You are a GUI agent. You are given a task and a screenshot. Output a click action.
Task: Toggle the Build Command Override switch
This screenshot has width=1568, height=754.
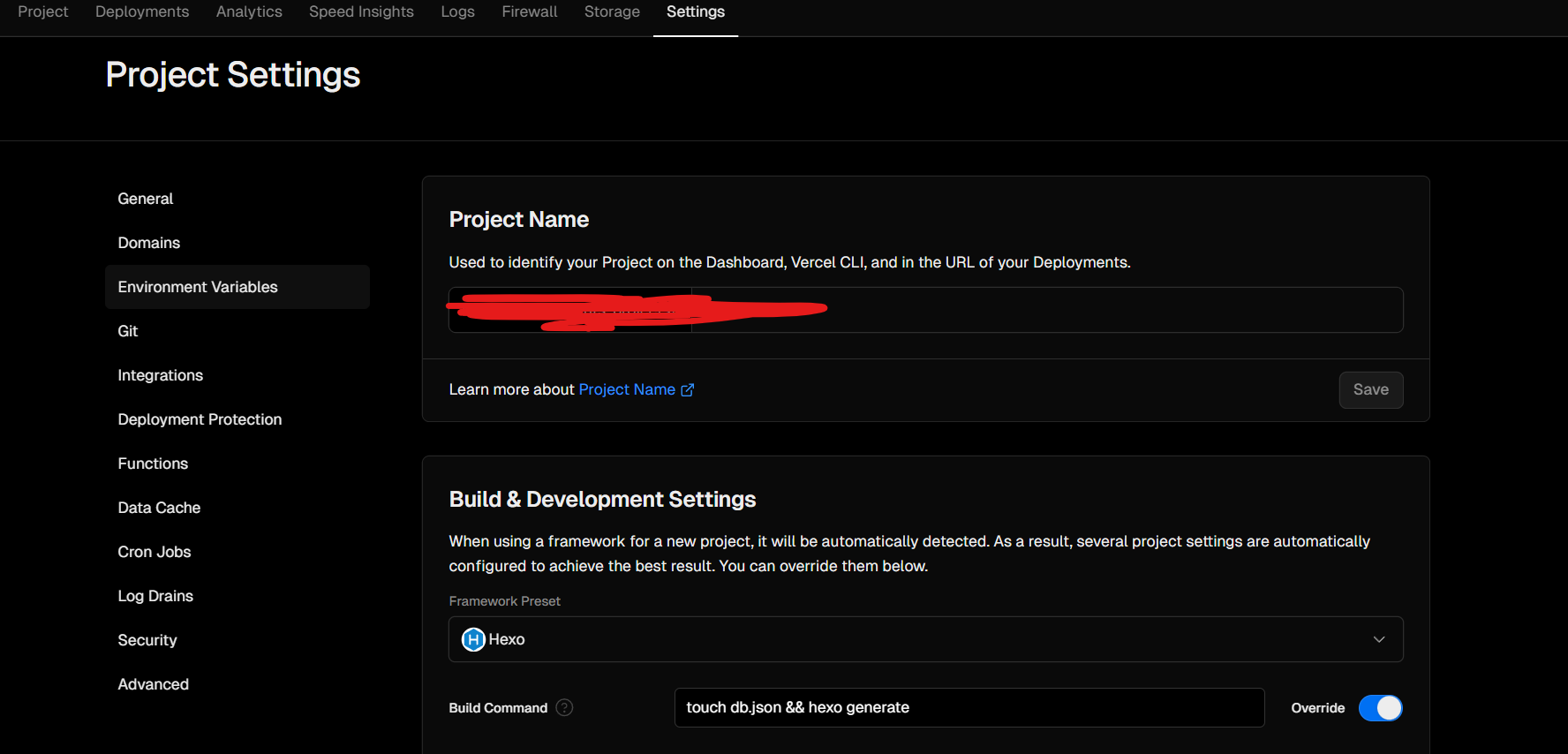[x=1379, y=708]
